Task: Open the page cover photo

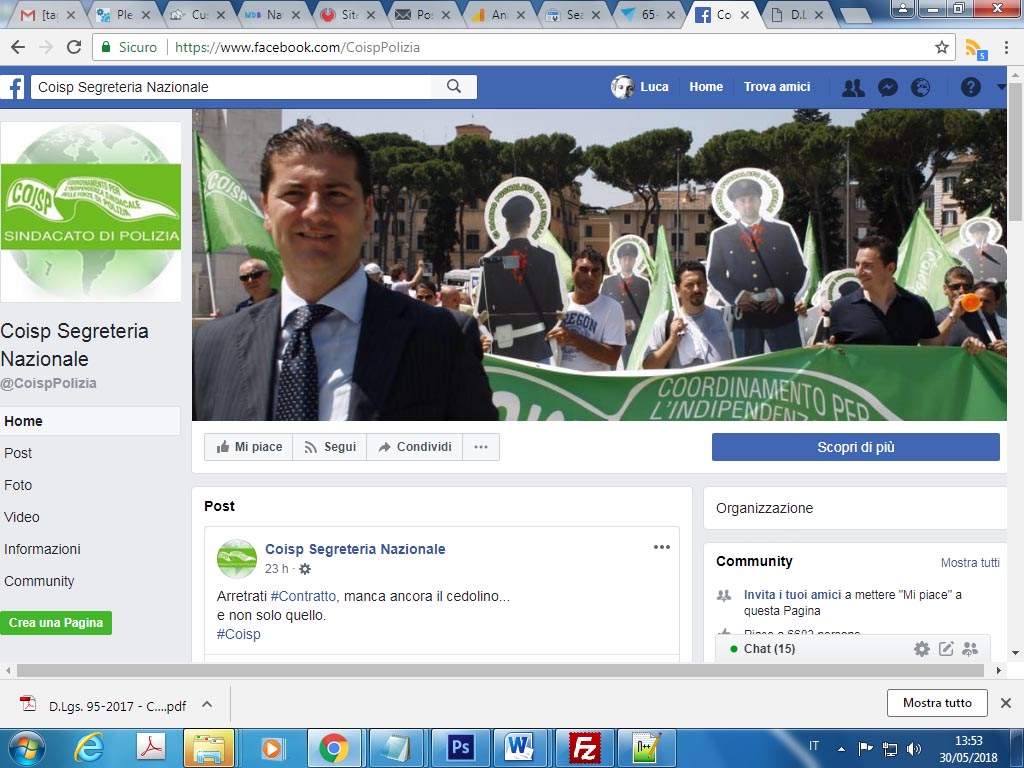Action: [599, 264]
